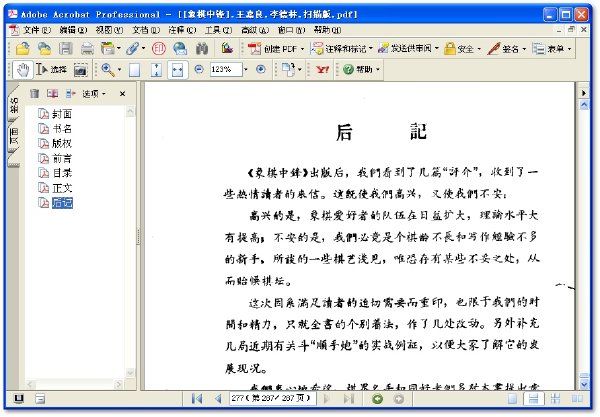Open the Comment and Markup 注释和标记 dropdown
Viewport: 600px width, 417px height.
point(342,49)
